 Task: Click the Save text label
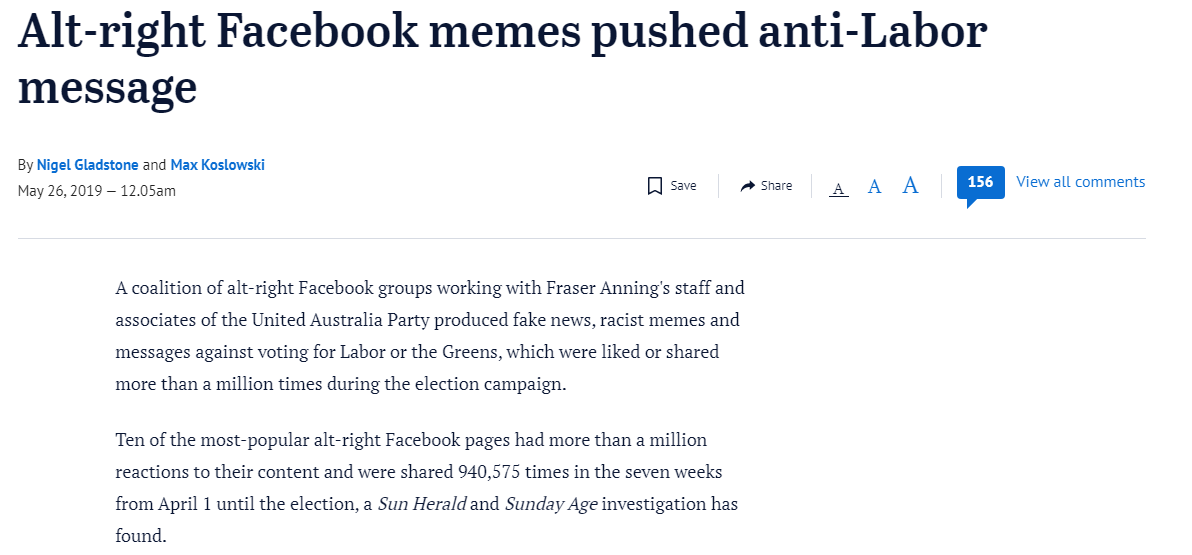click(683, 186)
